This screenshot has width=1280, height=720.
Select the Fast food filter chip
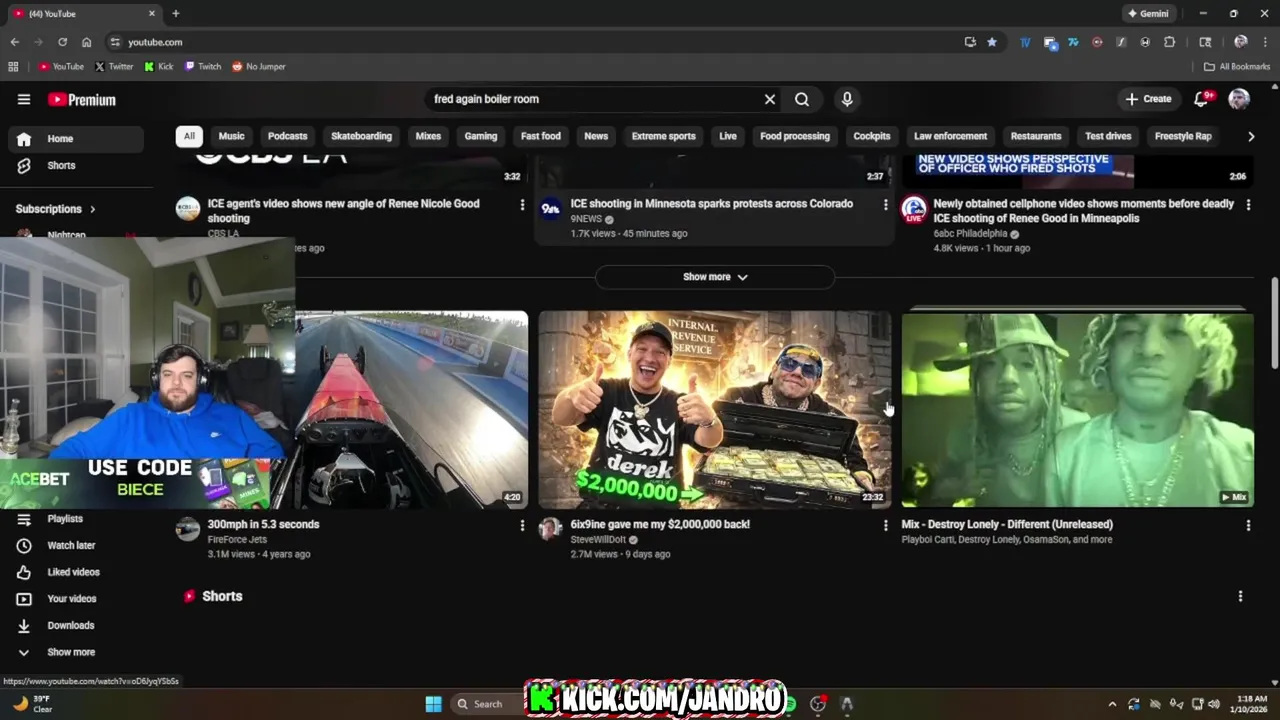coord(541,136)
